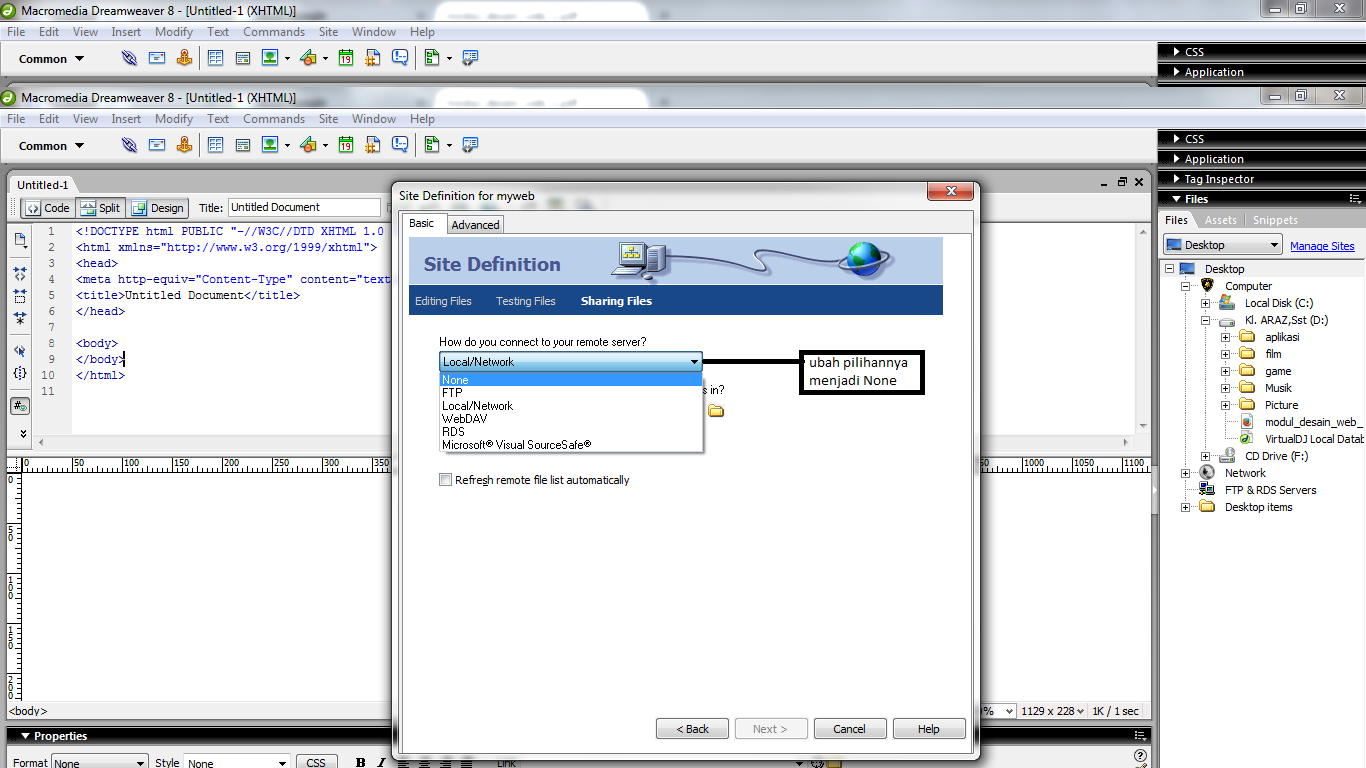Click the help question-mark icon in Properties panel

click(x=1140, y=756)
